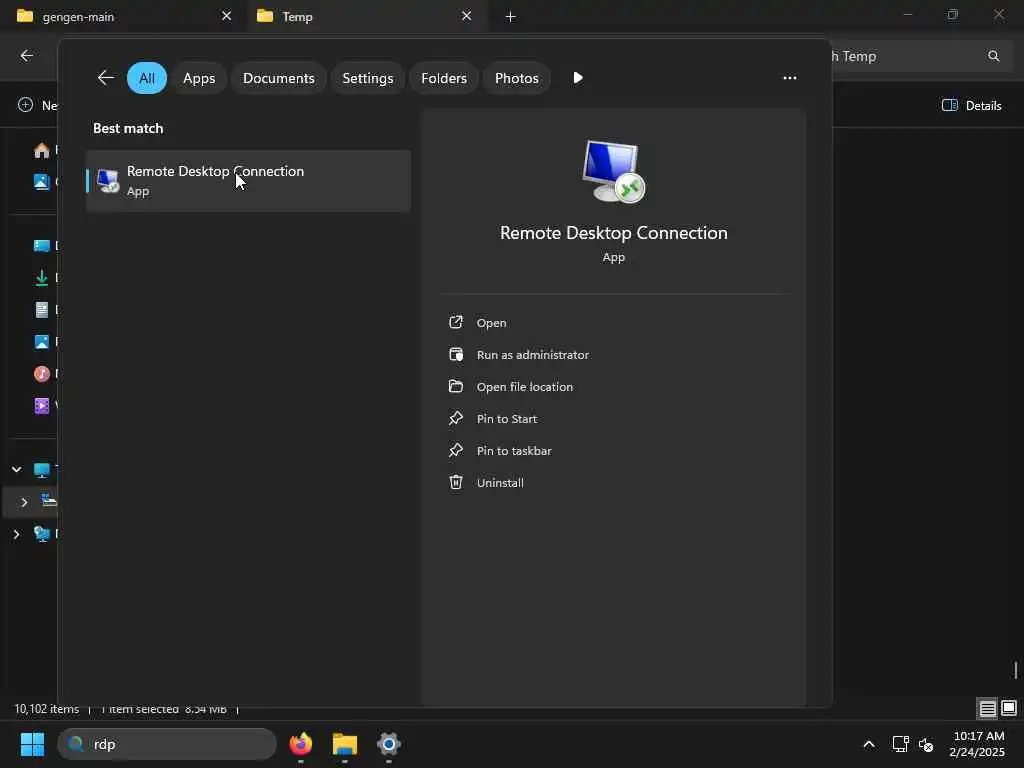Click the folder icon beside Open file location
The height and width of the screenshot is (768, 1024).
456,386
